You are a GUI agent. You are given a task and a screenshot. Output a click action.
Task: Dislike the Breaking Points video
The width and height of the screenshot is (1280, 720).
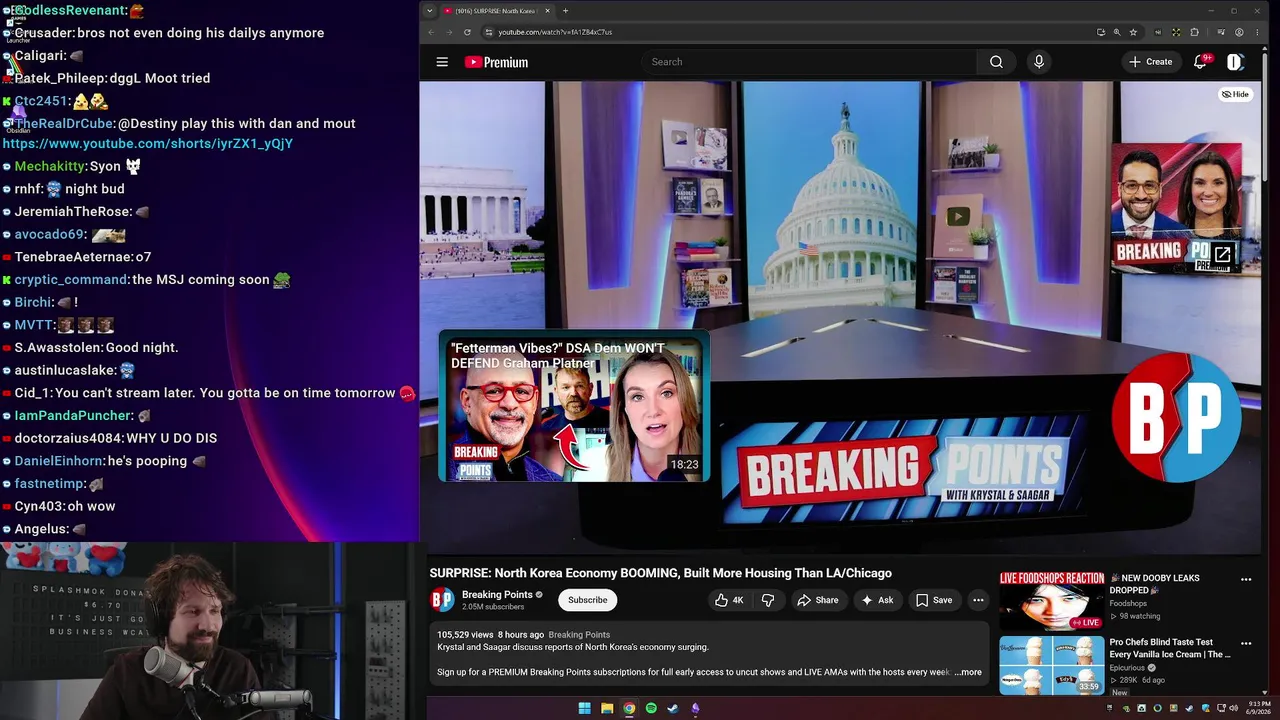tap(768, 600)
